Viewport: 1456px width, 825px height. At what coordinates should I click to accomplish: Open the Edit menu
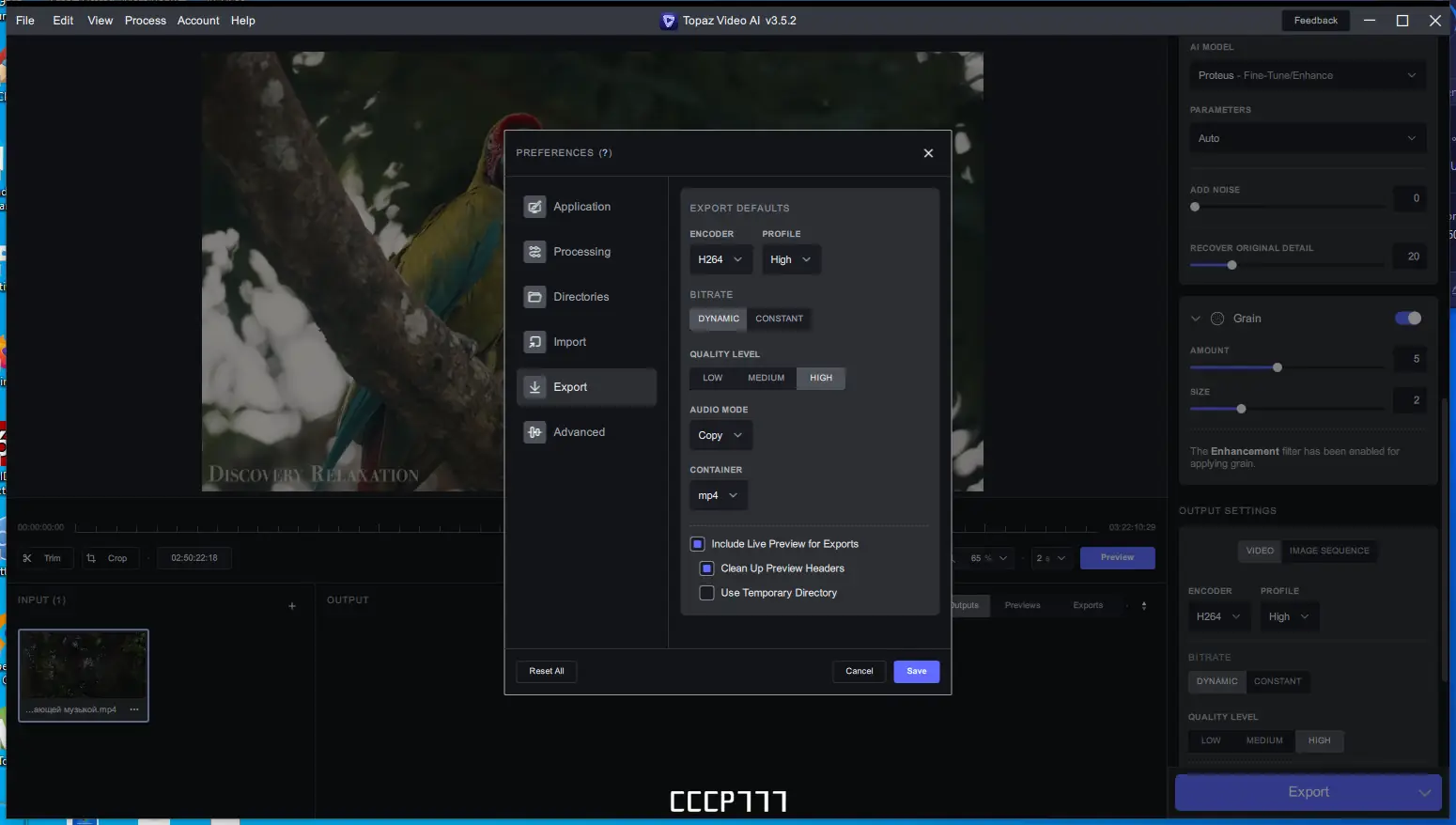(63, 21)
